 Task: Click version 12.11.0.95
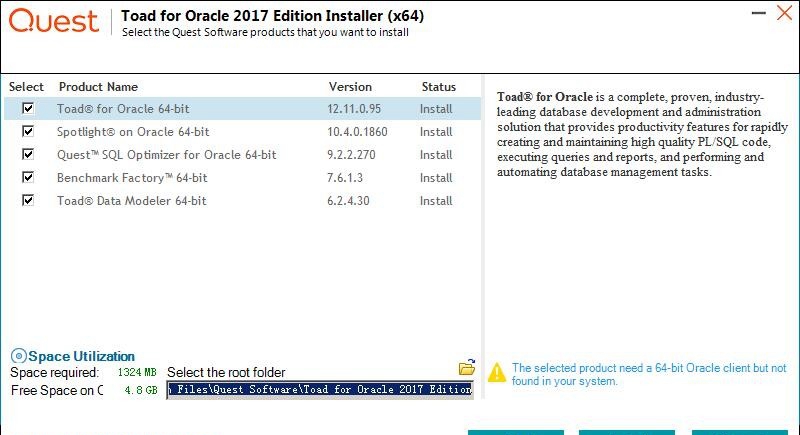pyautogui.click(x=354, y=109)
